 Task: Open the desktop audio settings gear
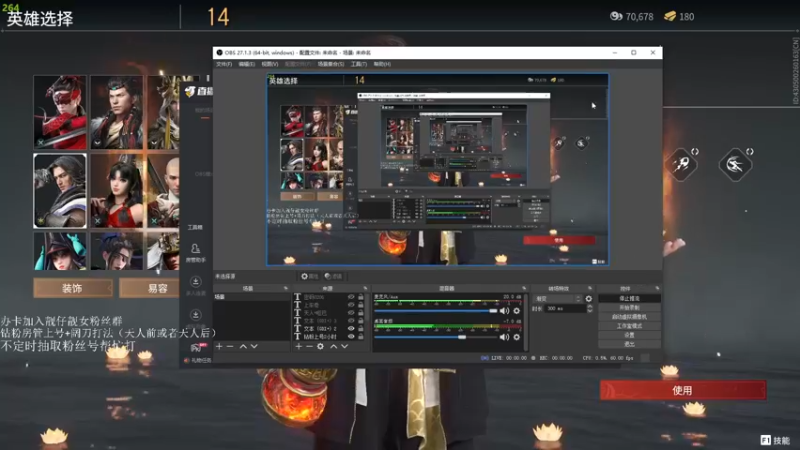516,337
